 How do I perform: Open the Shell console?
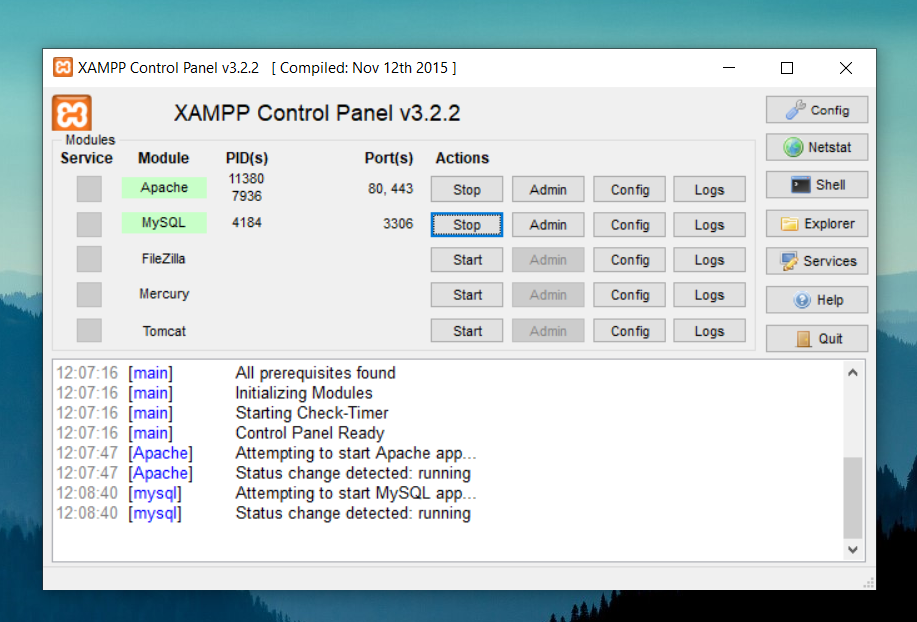816,185
